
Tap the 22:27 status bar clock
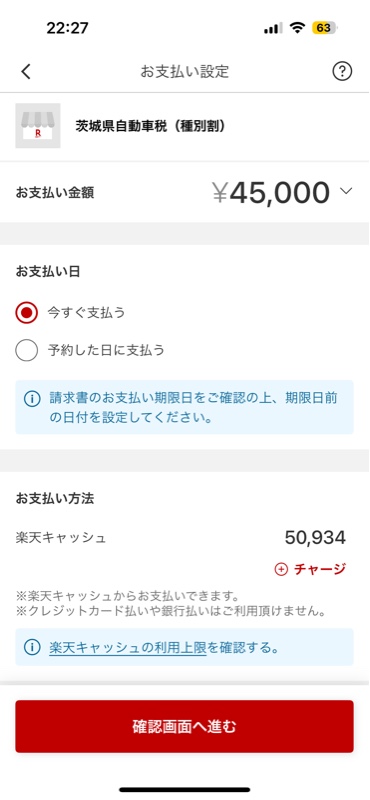(67, 28)
